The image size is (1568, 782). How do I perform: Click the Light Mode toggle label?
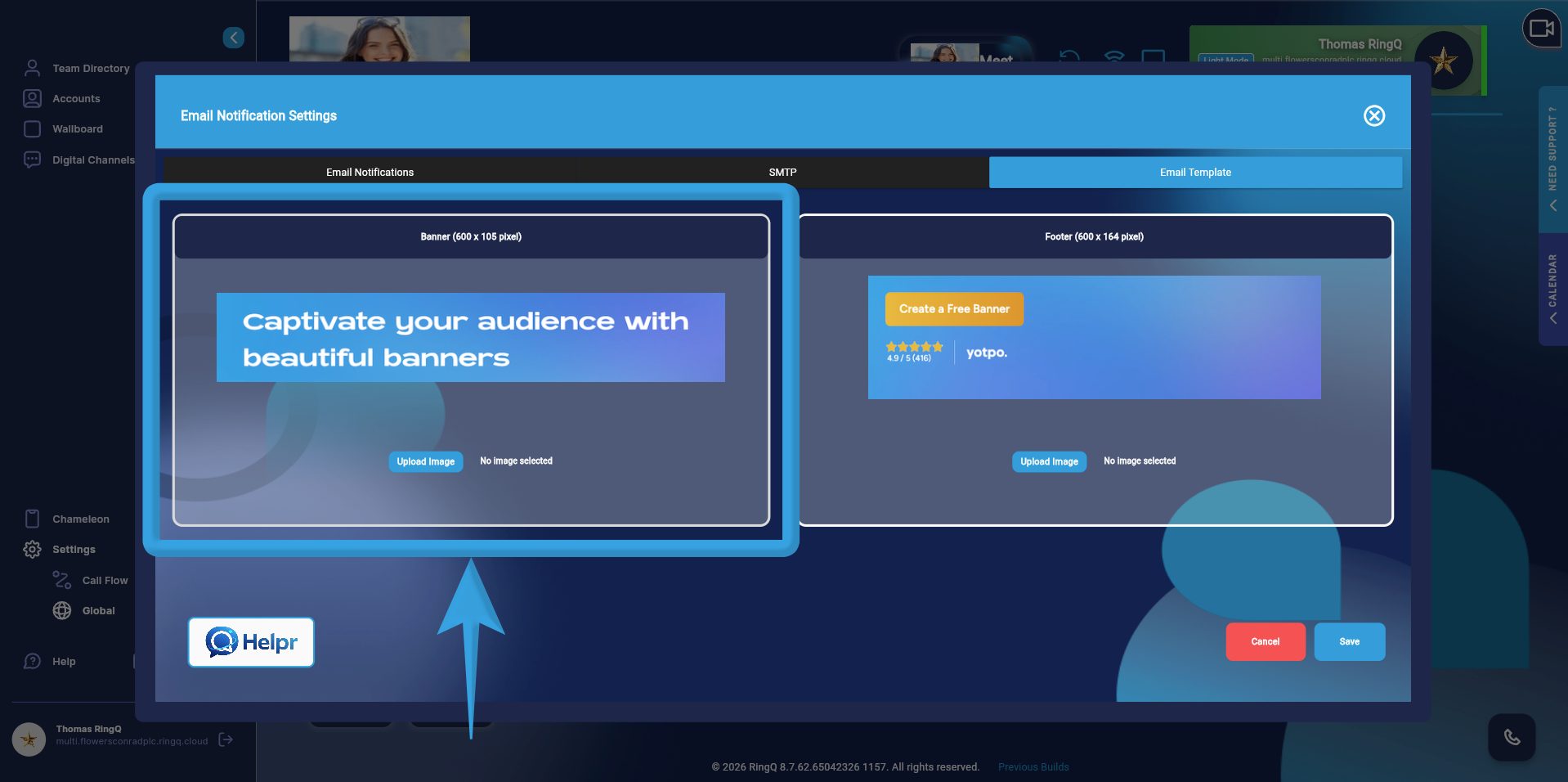point(1226,60)
